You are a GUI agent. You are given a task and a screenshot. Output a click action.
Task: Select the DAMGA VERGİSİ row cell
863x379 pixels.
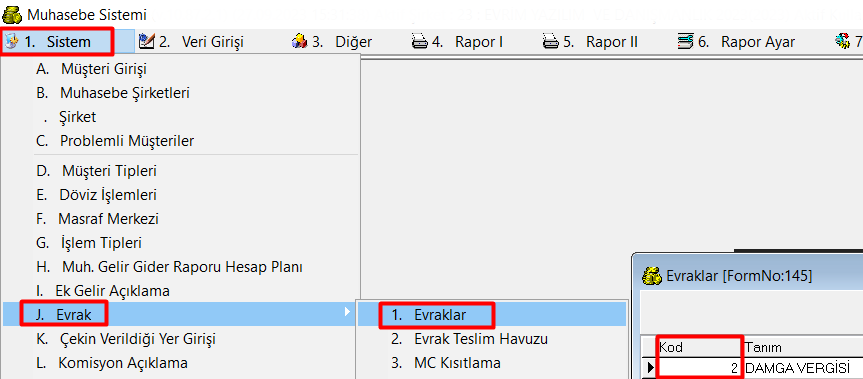(x=803, y=368)
